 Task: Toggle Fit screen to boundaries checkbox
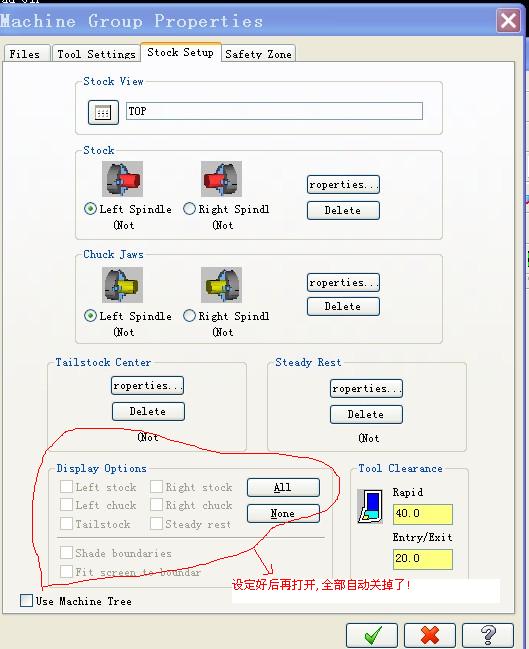click(x=66, y=571)
